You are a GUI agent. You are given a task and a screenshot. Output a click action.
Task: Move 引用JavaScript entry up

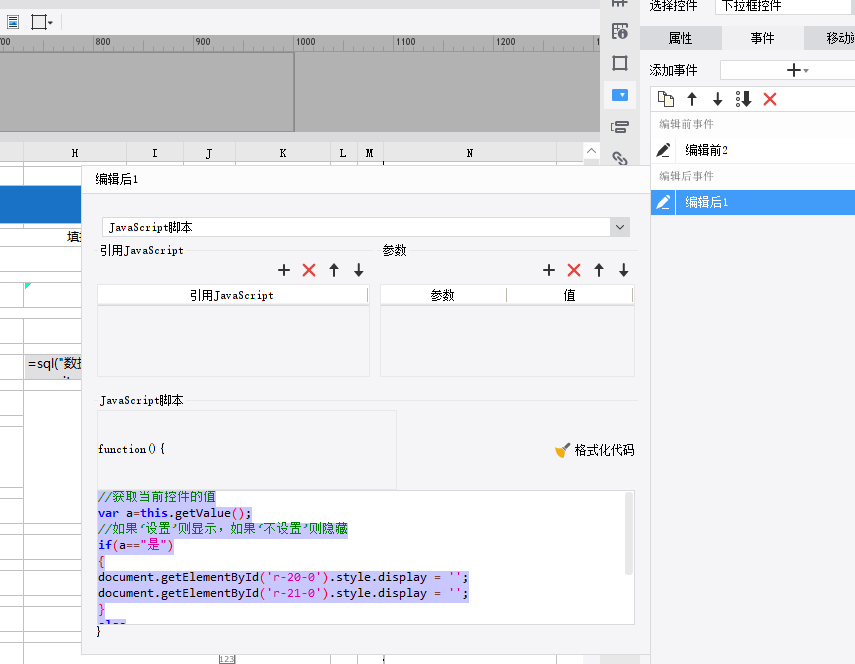pos(334,270)
